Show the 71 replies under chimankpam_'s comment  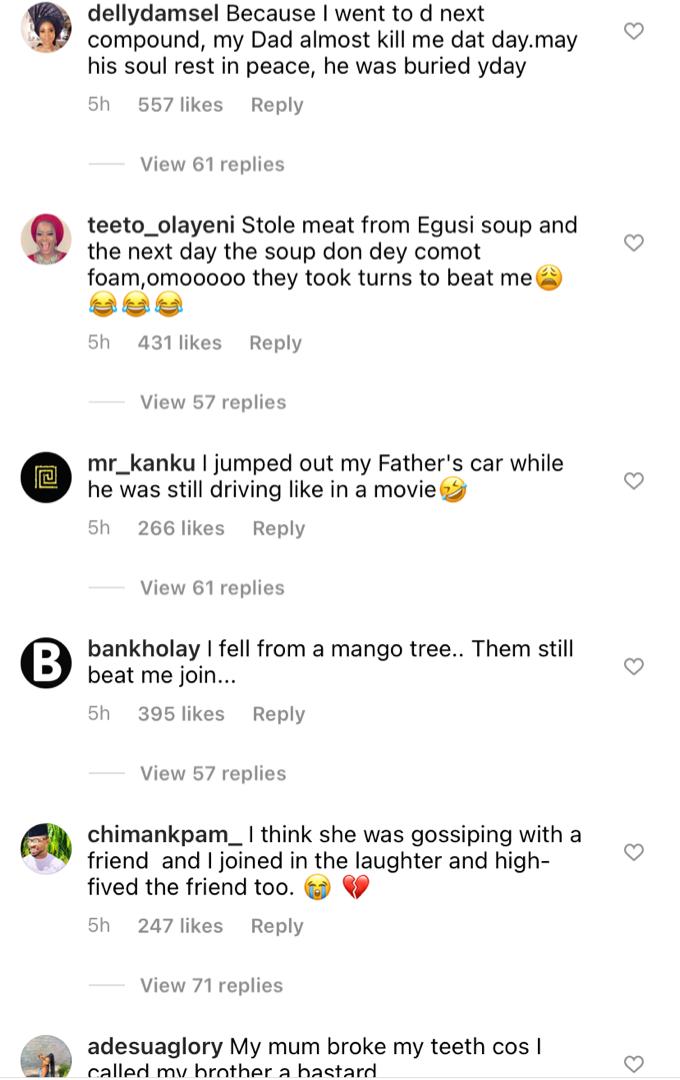tap(212, 985)
